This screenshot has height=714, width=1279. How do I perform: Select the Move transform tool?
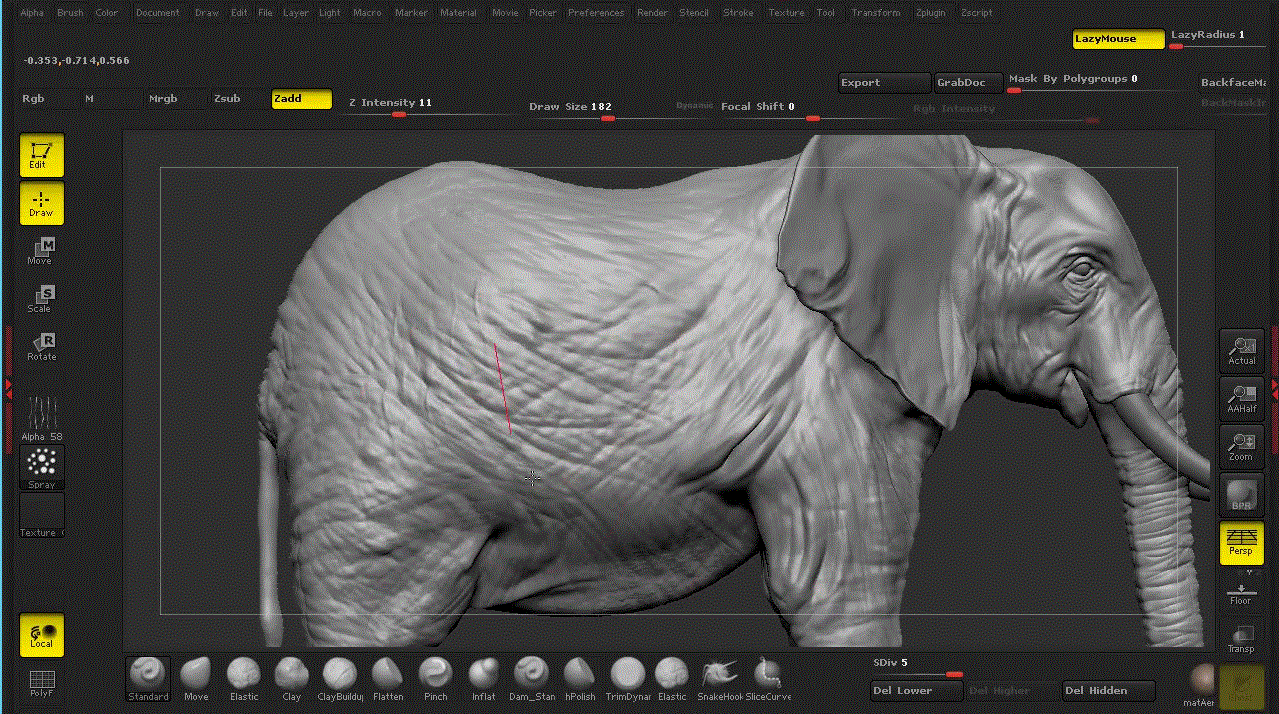[x=41, y=251]
